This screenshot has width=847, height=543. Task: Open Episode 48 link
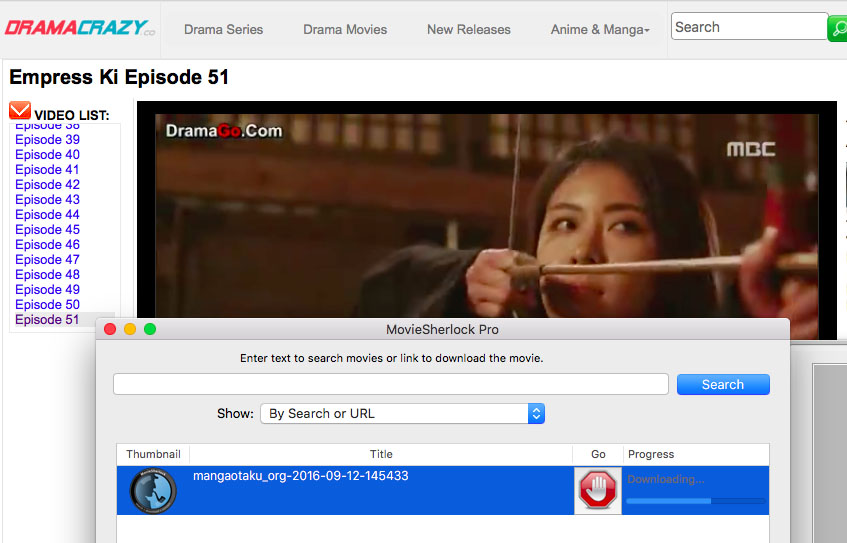click(48, 274)
